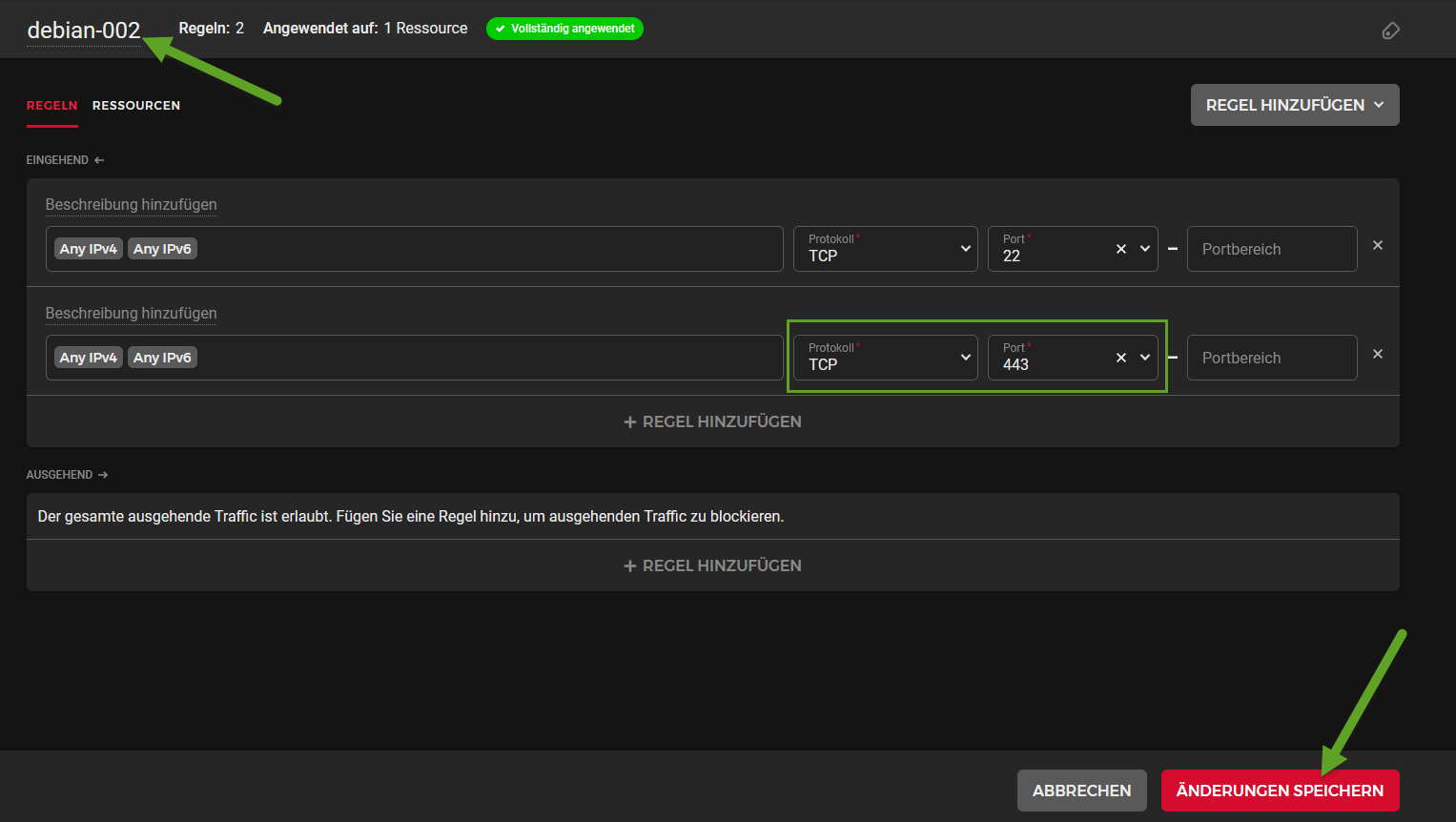Delete the port 22 rule with X icon
This screenshot has width=1456, height=822.
coord(1377,246)
